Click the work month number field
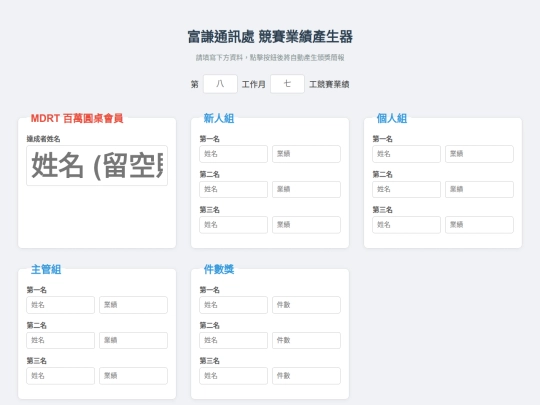The image size is (540, 405). tap(220, 84)
